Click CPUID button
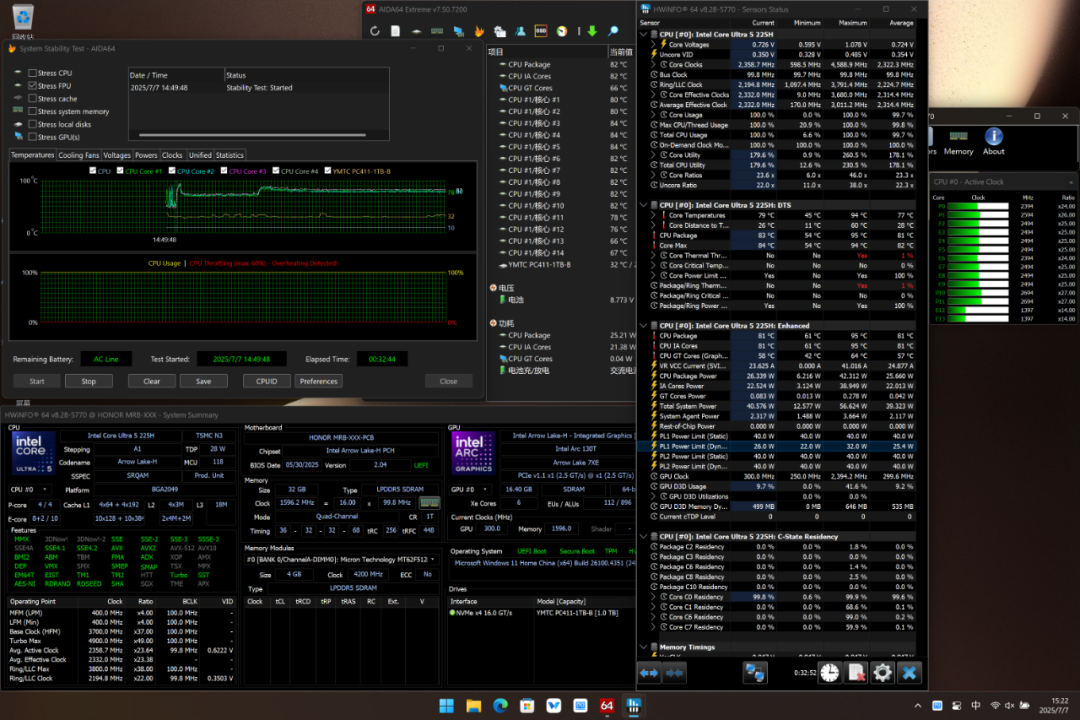Screen dimensions: 1080x720 [267, 381]
